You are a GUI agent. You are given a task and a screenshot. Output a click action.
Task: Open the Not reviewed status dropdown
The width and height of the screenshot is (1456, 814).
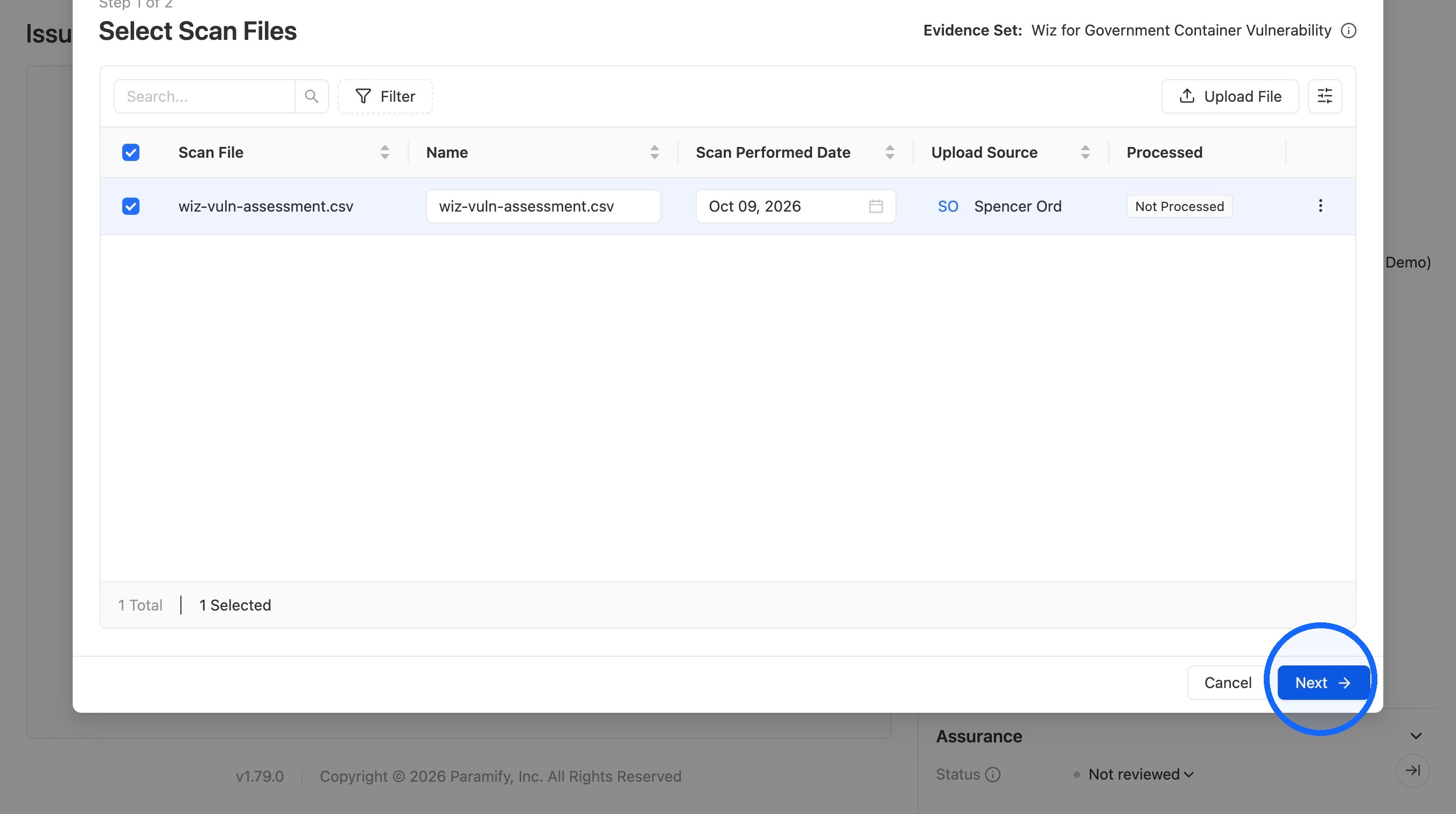pyautogui.click(x=1140, y=774)
